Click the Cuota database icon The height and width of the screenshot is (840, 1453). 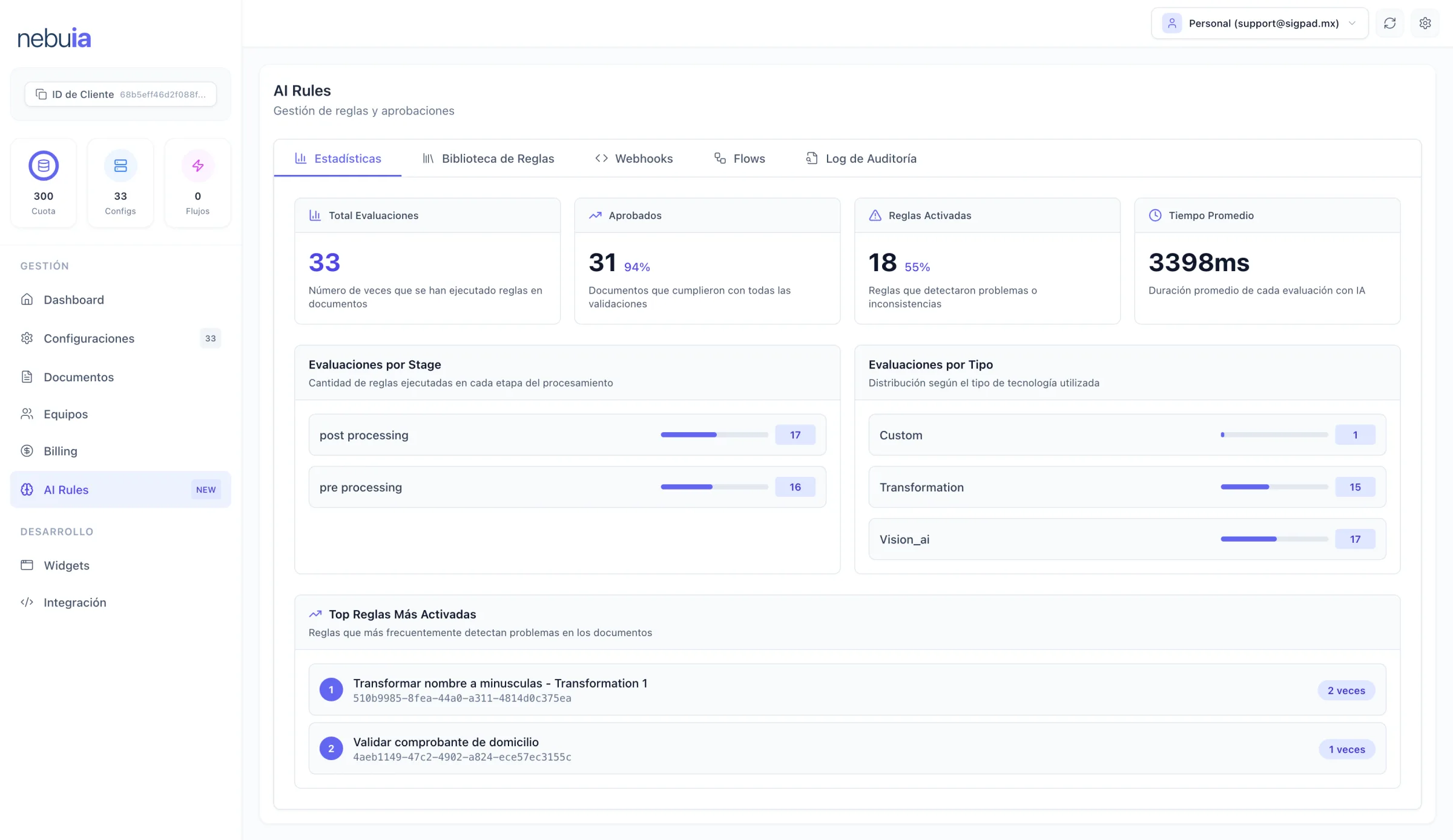[44, 165]
